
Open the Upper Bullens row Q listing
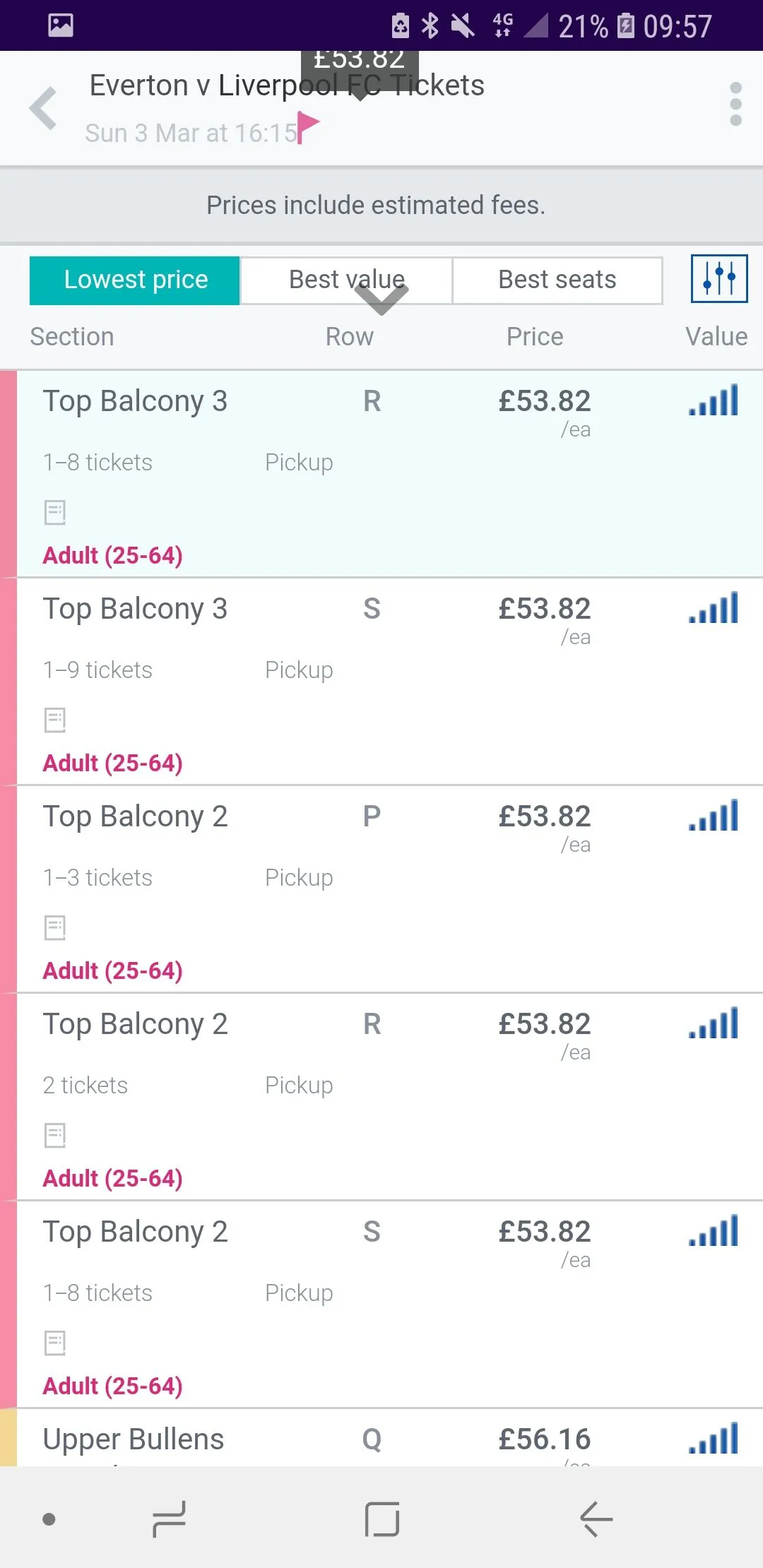point(381,1439)
